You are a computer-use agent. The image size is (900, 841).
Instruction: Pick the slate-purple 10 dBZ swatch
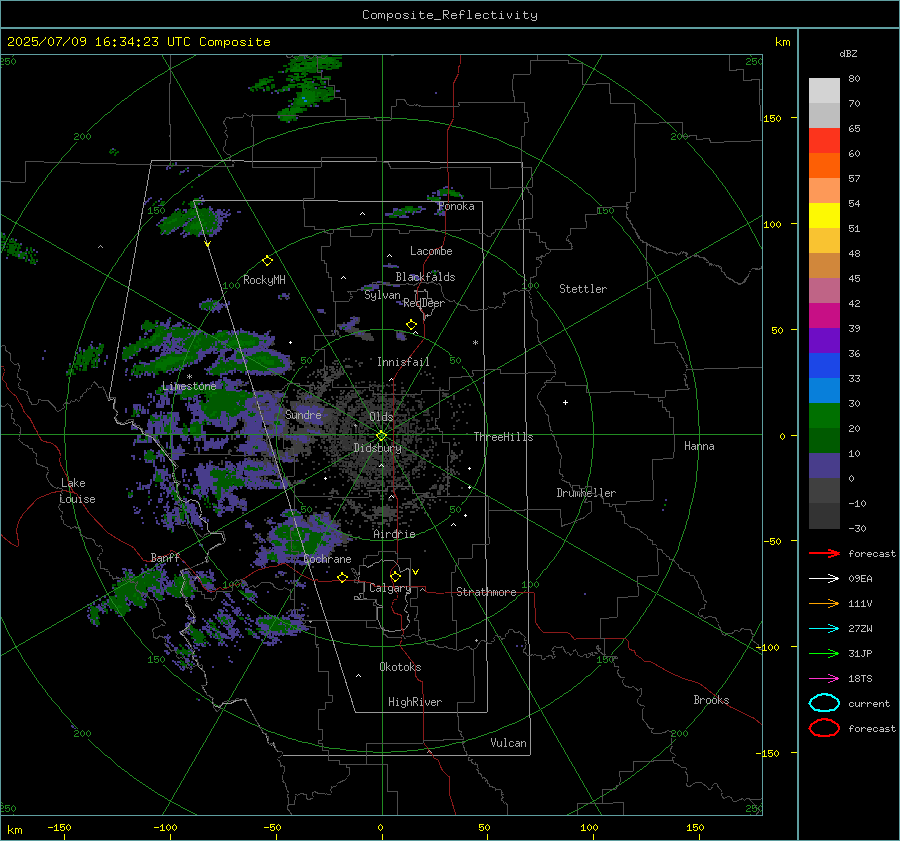(x=824, y=466)
